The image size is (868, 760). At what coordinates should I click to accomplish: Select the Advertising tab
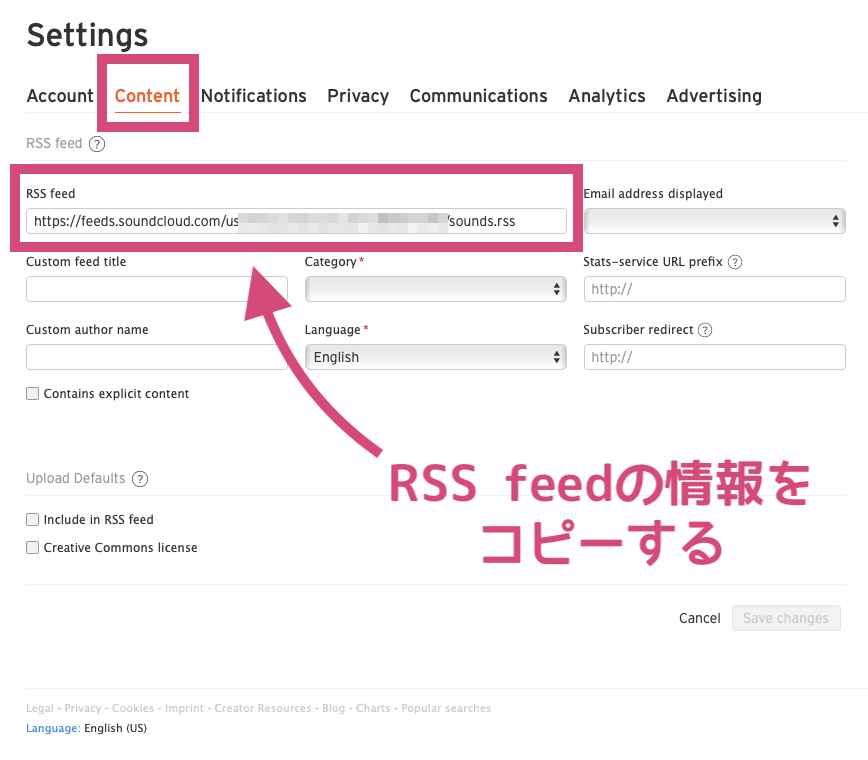click(x=714, y=96)
